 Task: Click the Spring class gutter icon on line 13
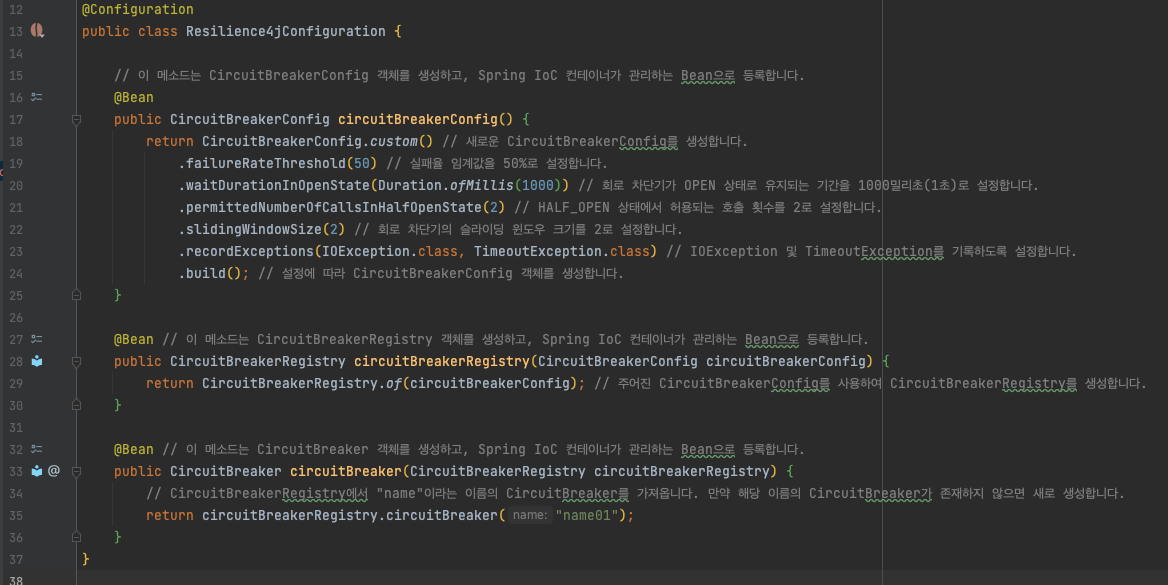click(x=37, y=31)
